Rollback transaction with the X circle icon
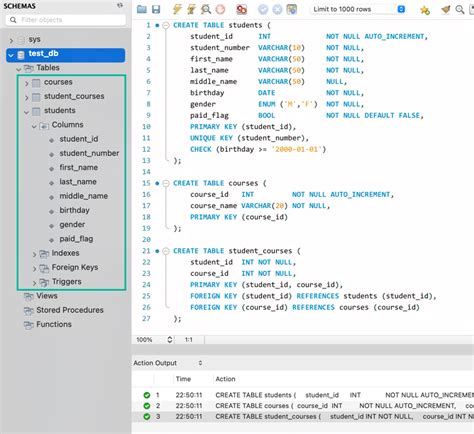 277,9
